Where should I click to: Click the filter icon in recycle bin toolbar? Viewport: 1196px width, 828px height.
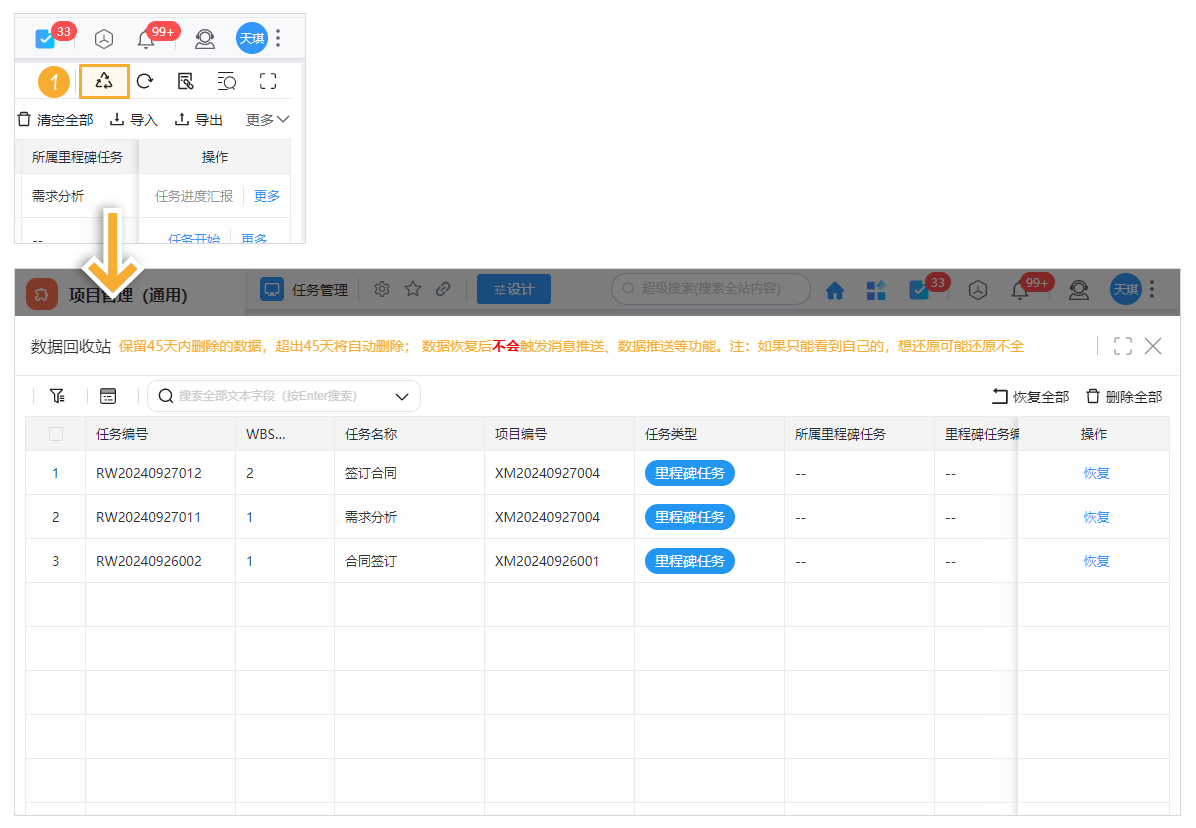tap(57, 396)
